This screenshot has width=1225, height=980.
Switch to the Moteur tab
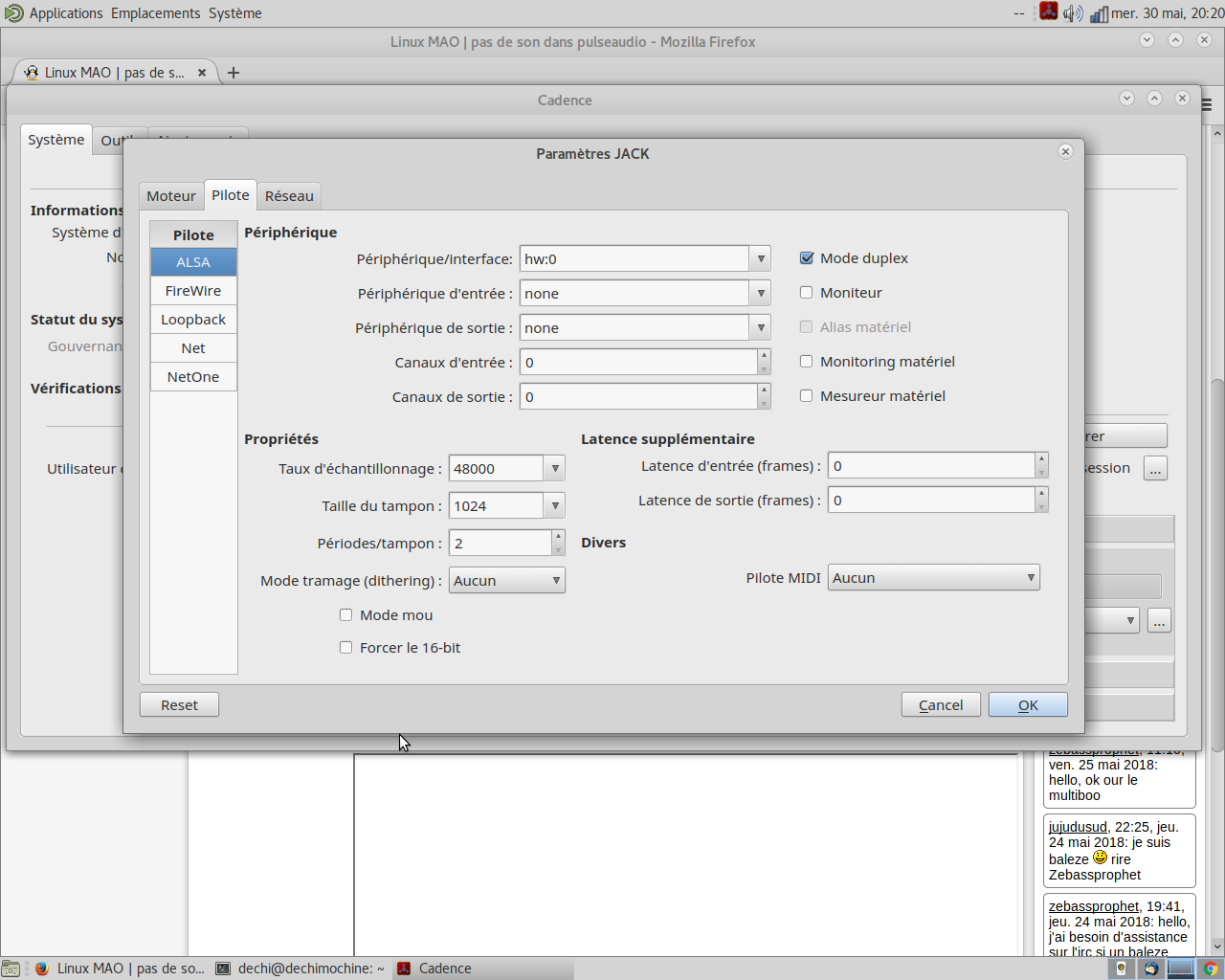171,196
